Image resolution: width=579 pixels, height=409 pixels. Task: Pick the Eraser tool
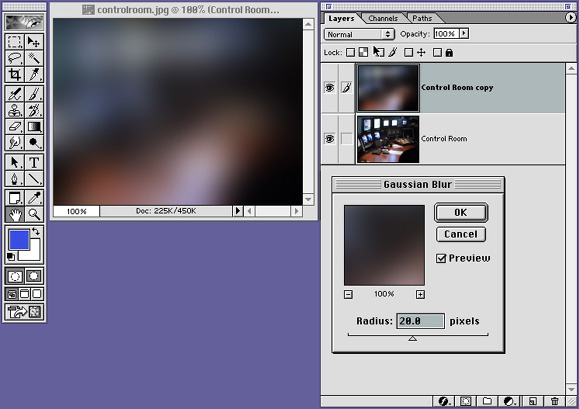tap(15, 127)
